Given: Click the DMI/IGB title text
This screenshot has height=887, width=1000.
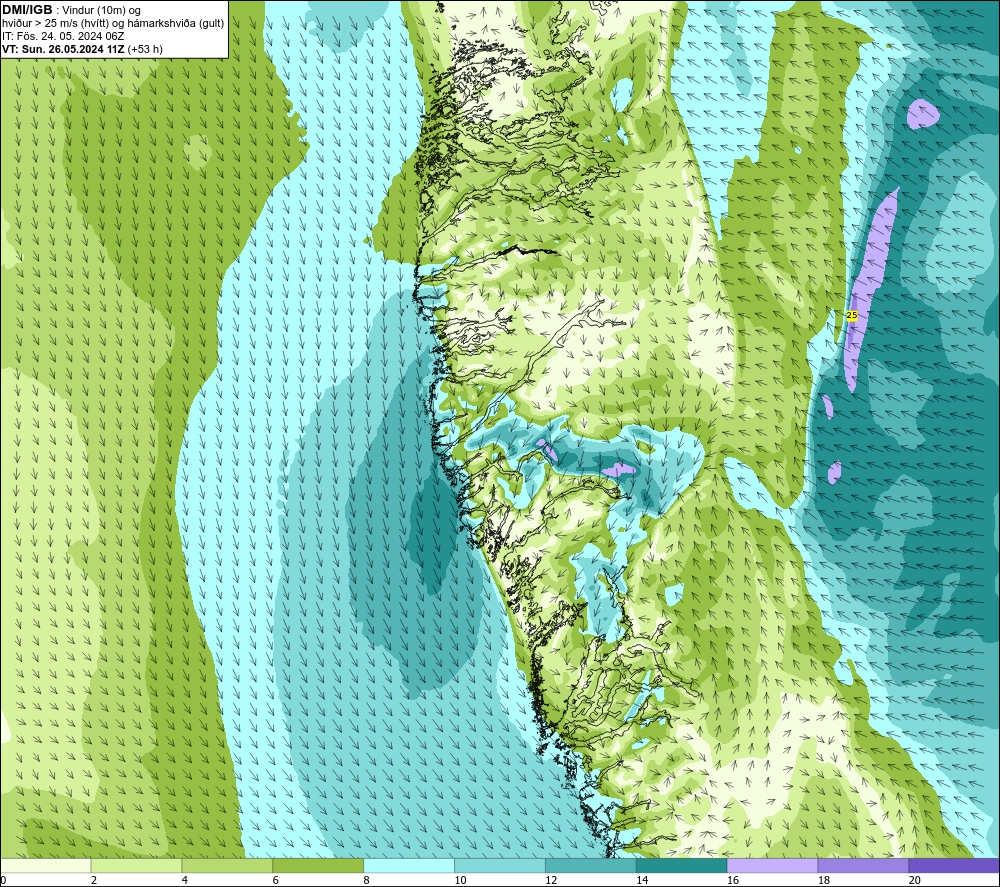Looking at the screenshot, I should 27,10.
